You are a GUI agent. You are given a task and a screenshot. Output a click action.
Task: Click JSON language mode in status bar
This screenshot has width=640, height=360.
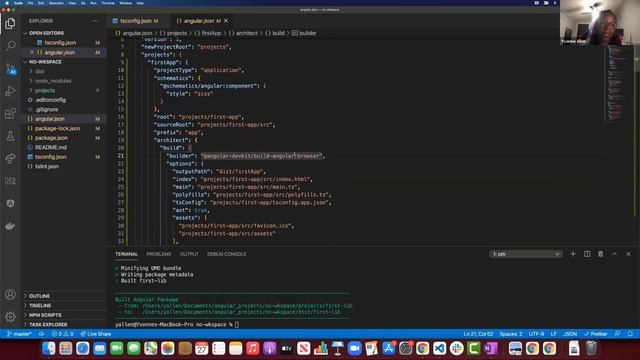(x=570, y=334)
